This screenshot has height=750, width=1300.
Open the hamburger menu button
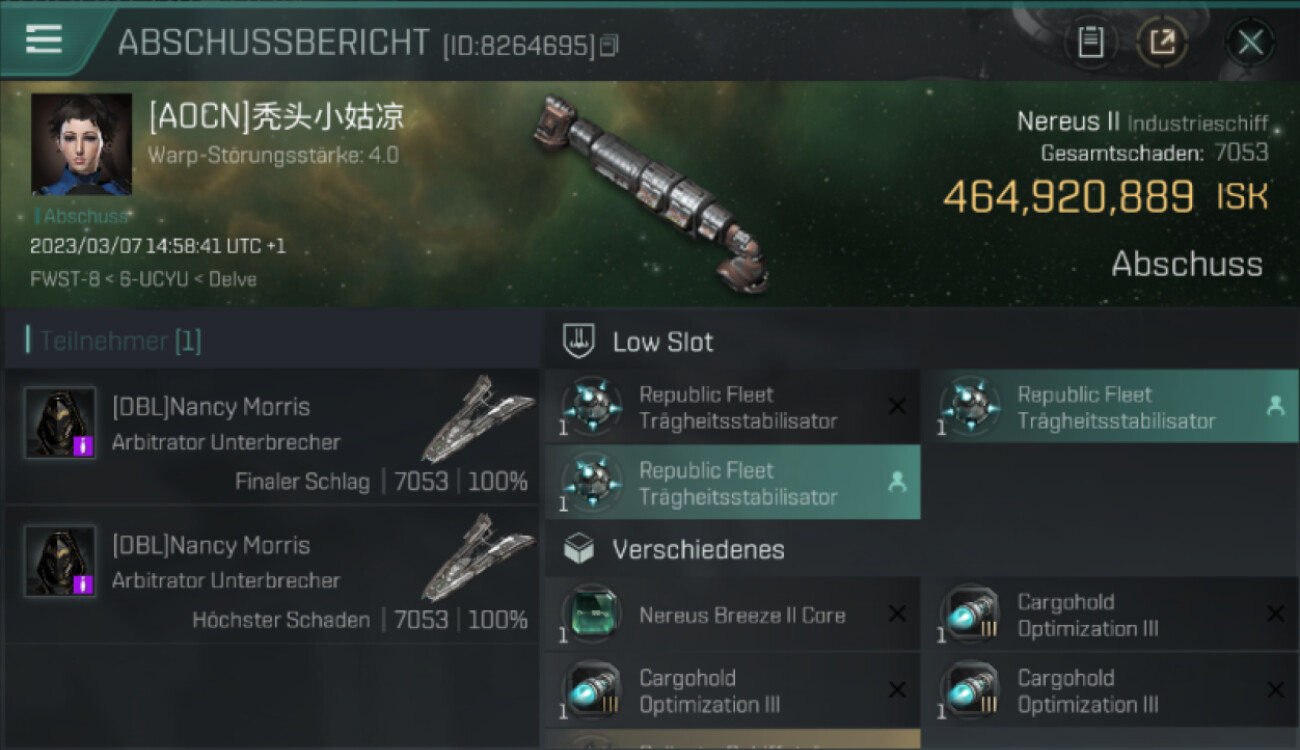[x=44, y=40]
